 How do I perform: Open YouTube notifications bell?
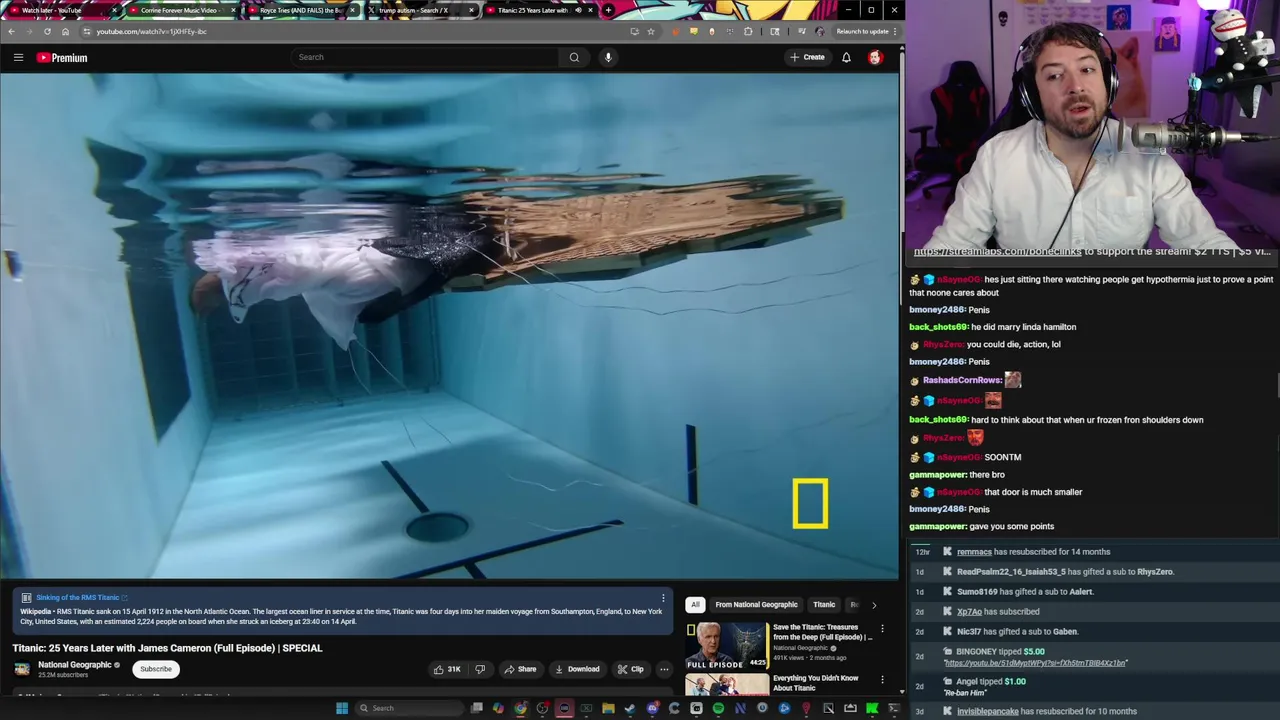[x=846, y=57]
